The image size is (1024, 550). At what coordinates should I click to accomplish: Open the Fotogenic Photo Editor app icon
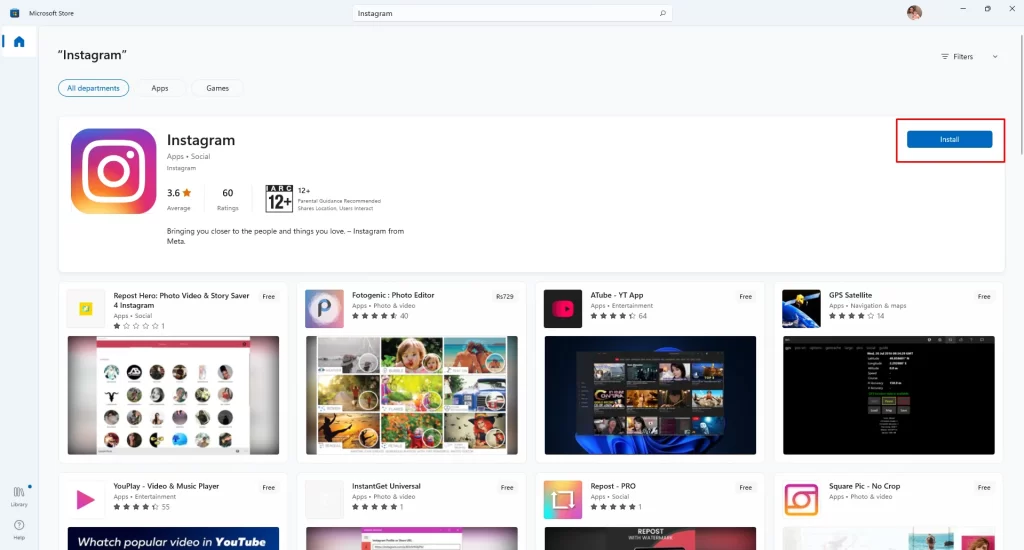click(x=324, y=309)
